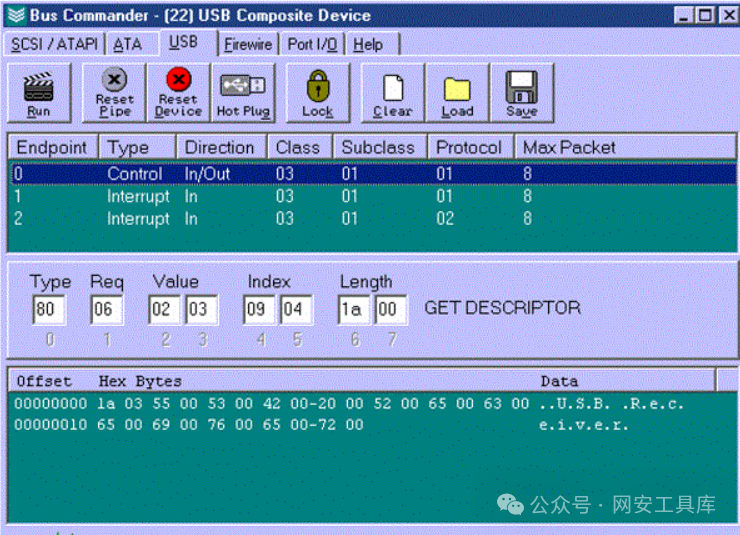Select endpoint 2 Interrupt row
Screen dimensions: 740x535
click(300, 218)
